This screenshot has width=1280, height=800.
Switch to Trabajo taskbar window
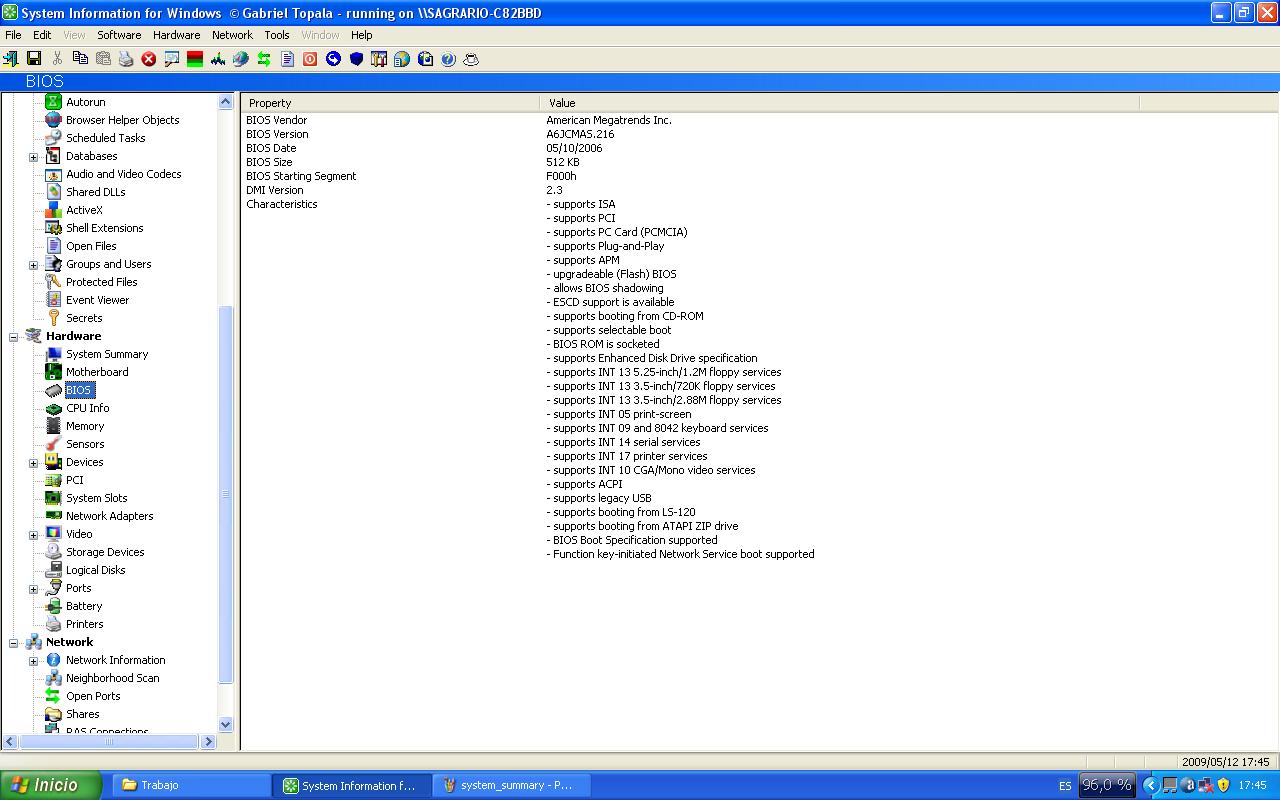point(191,785)
